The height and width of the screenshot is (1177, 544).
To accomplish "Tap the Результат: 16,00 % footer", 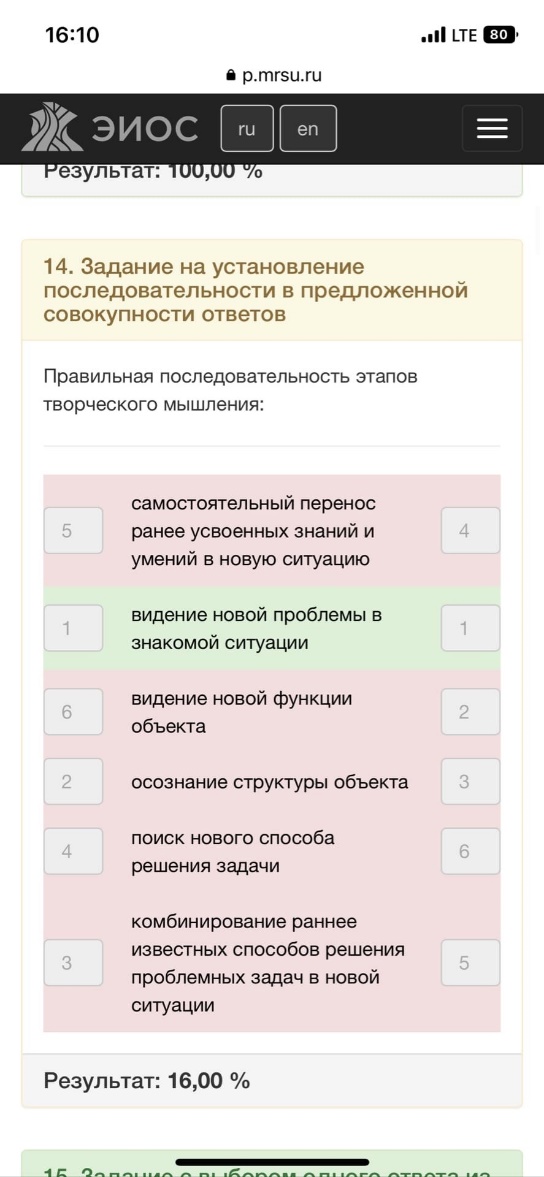I will [x=272, y=1081].
